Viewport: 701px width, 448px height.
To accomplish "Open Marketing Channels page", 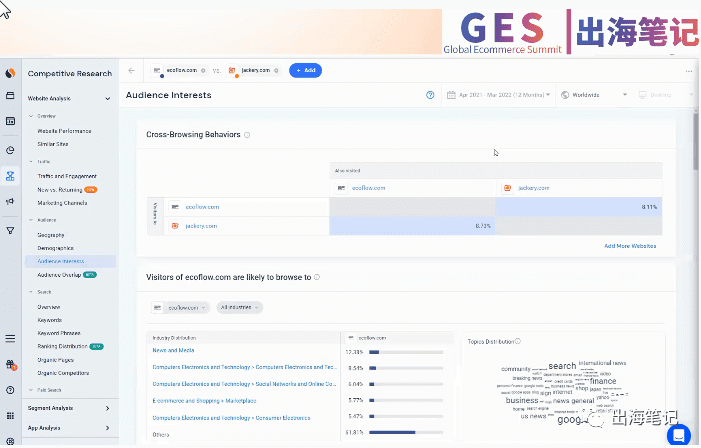I will coord(62,203).
